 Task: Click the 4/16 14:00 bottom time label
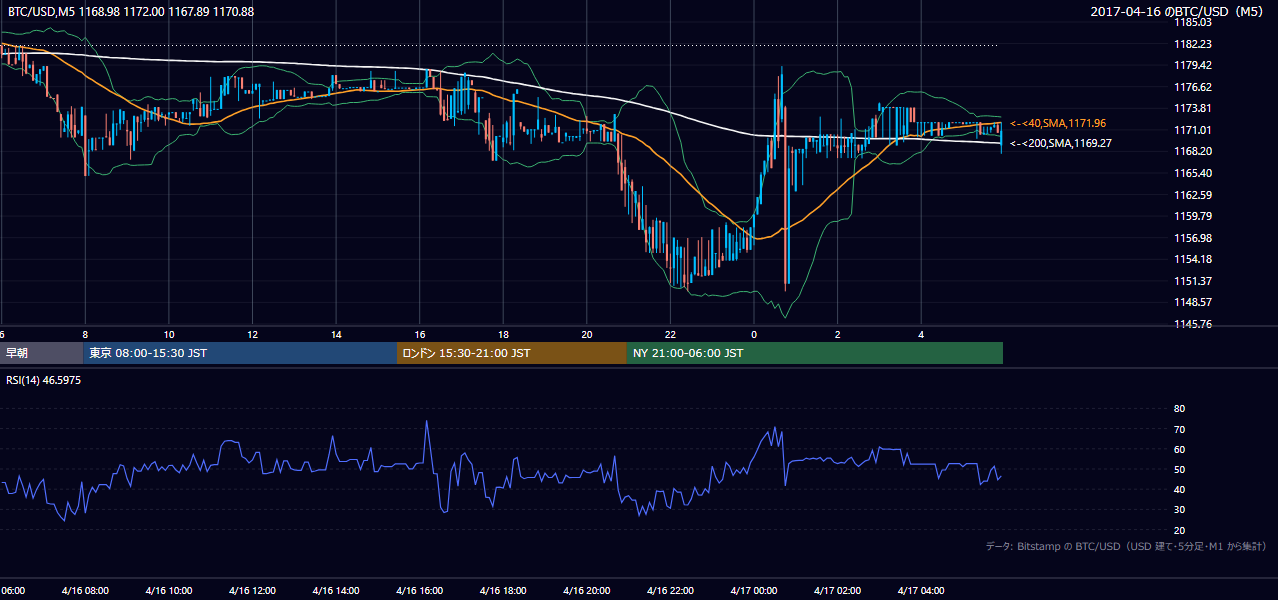[337, 590]
